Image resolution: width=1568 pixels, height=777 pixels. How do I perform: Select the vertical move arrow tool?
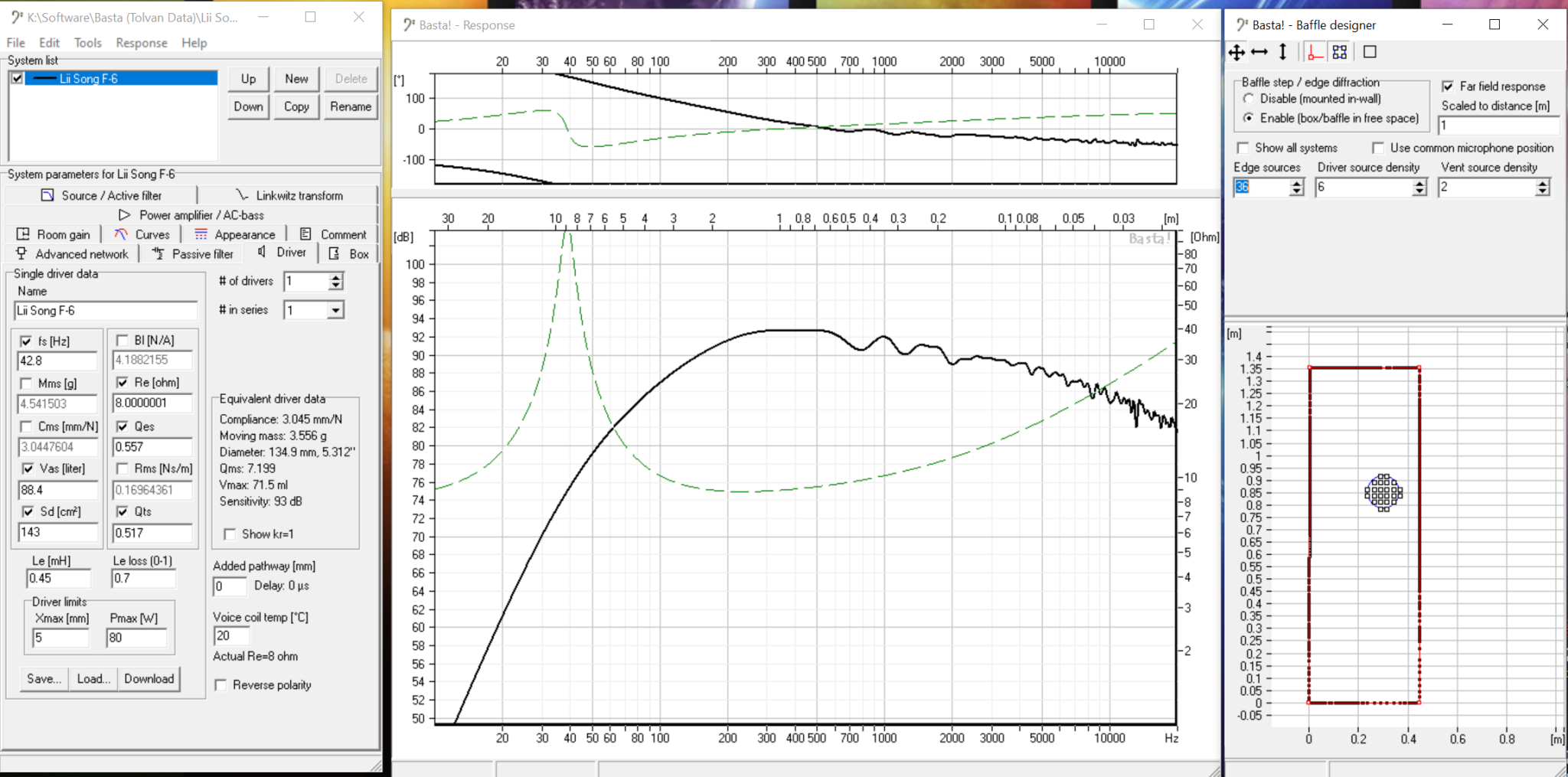point(1283,52)
